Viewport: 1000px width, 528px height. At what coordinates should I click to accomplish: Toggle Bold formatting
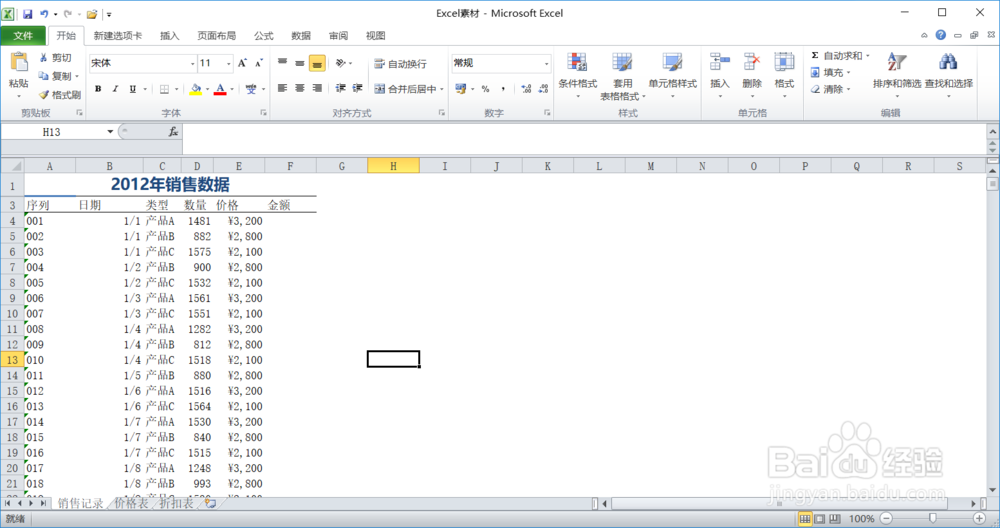tap(98, 89)
